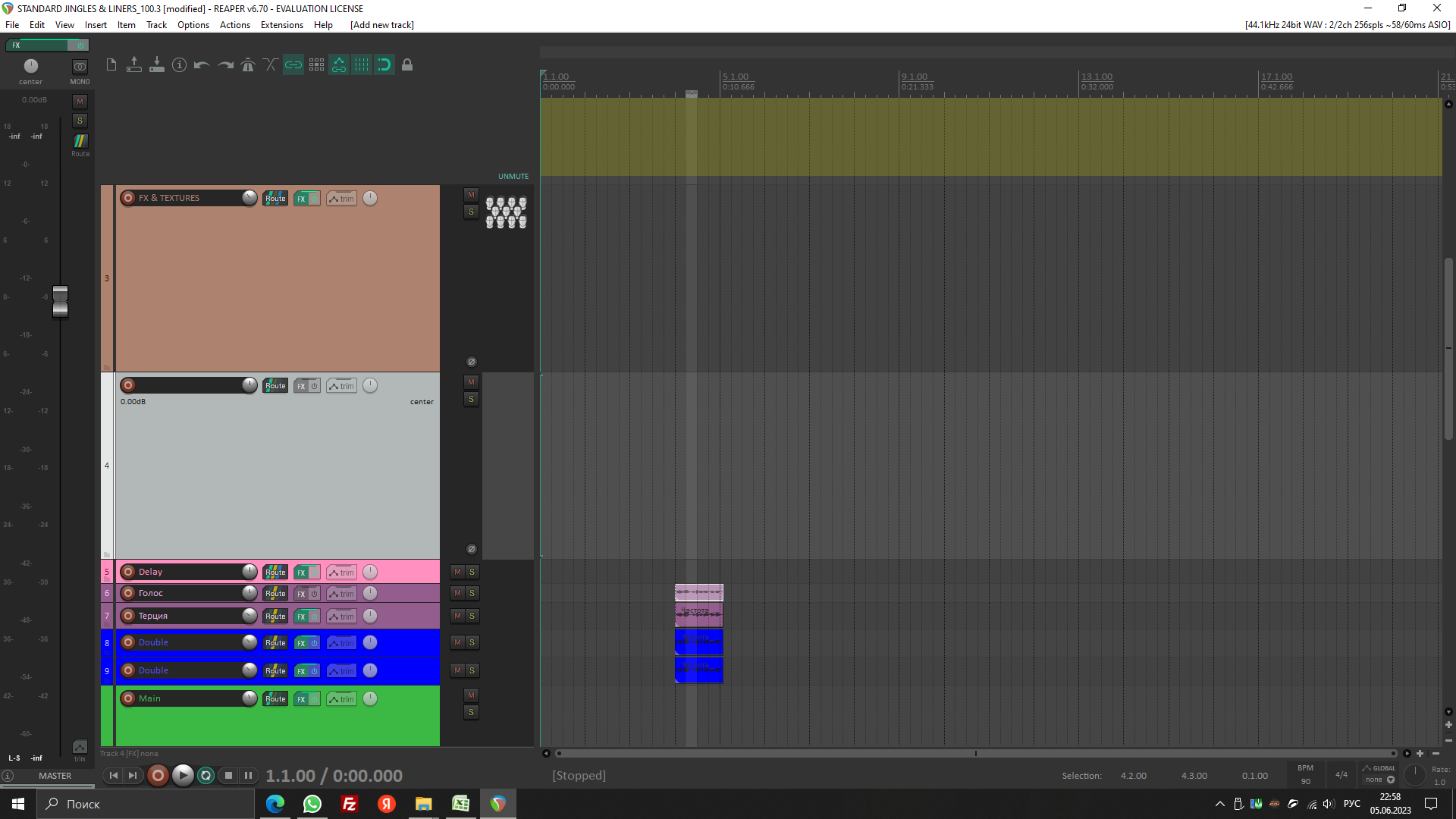Image resolution: width=1456 pixels, height=819 pixels.
Task: Open the Extensions menu
Action: pos(282,25)
